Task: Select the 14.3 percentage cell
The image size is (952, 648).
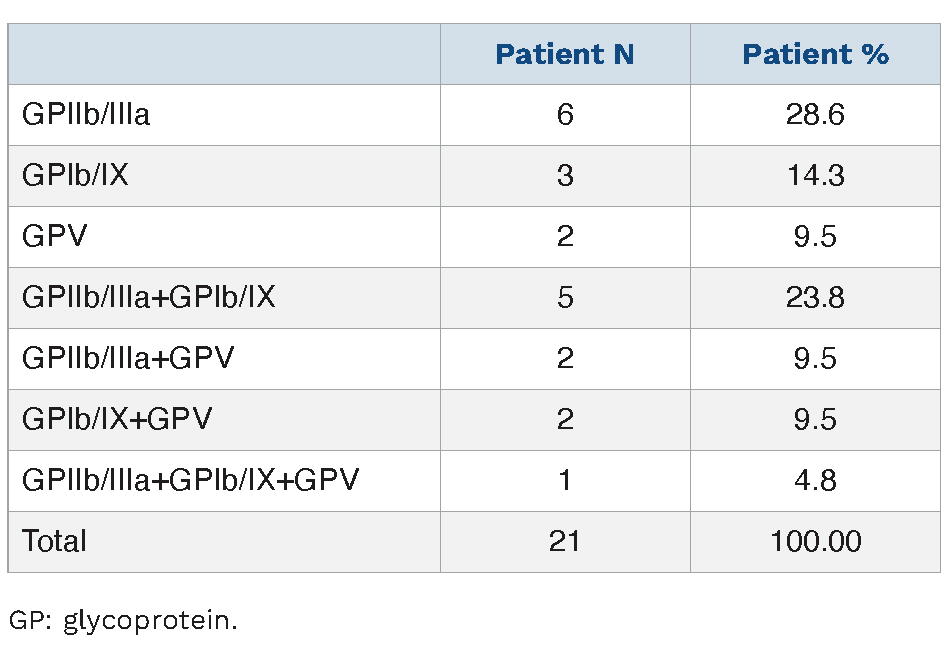Action: click(x=815, y=176)
